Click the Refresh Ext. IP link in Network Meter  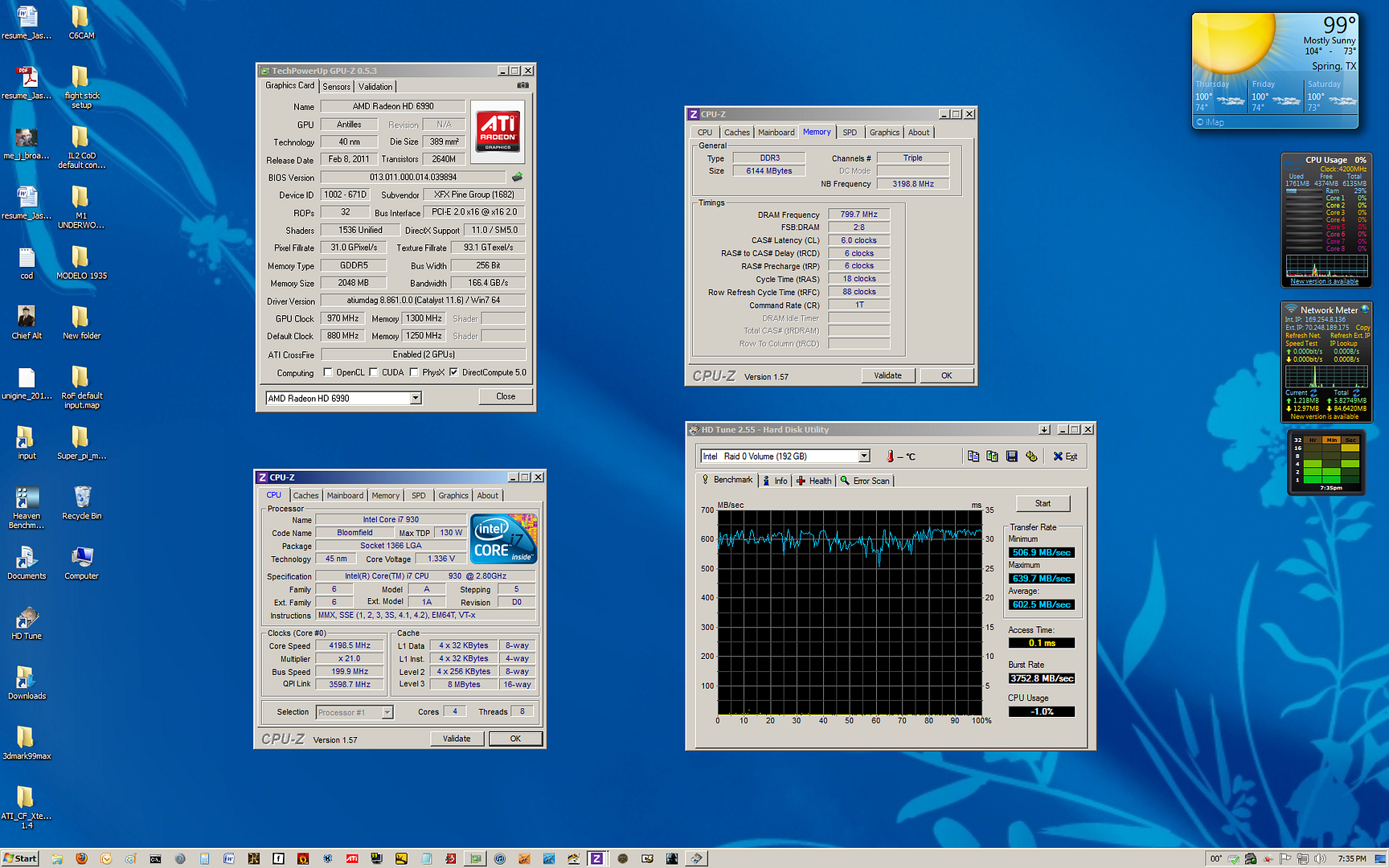pos(1350,336)
